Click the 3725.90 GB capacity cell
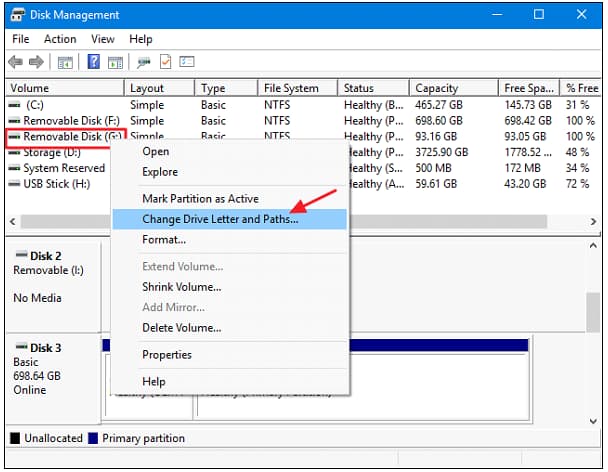 coord(442,152)
